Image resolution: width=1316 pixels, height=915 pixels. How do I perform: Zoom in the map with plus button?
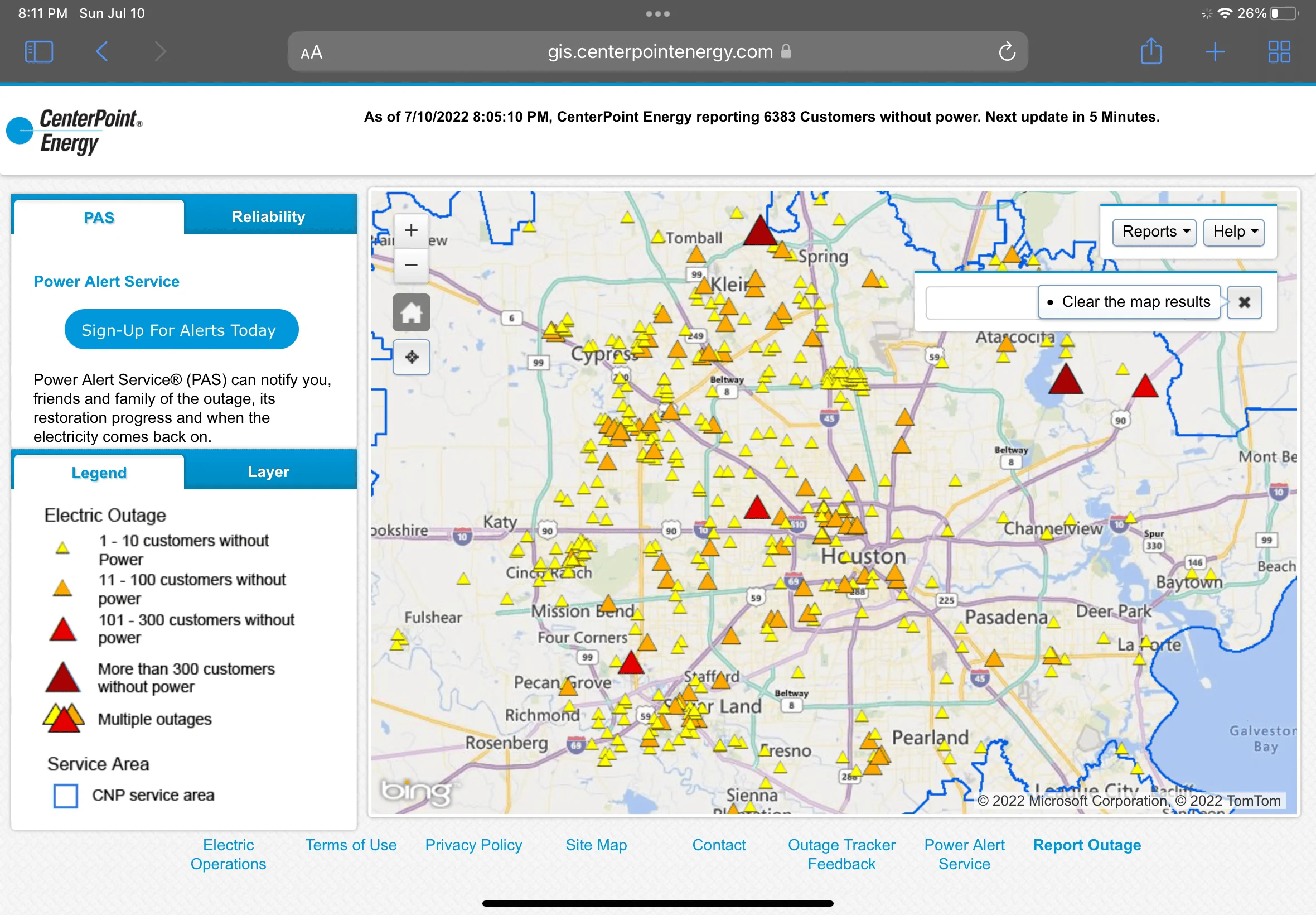(x=411, y=230)
